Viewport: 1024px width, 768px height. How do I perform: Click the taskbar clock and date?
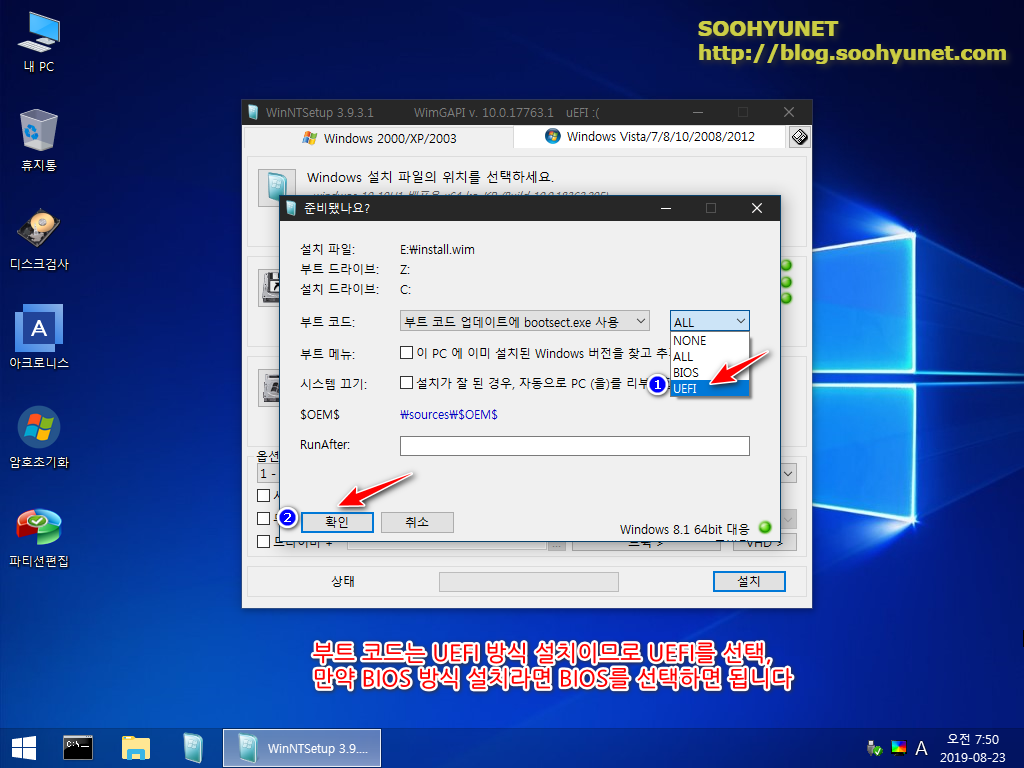click(x=972, y=748)
